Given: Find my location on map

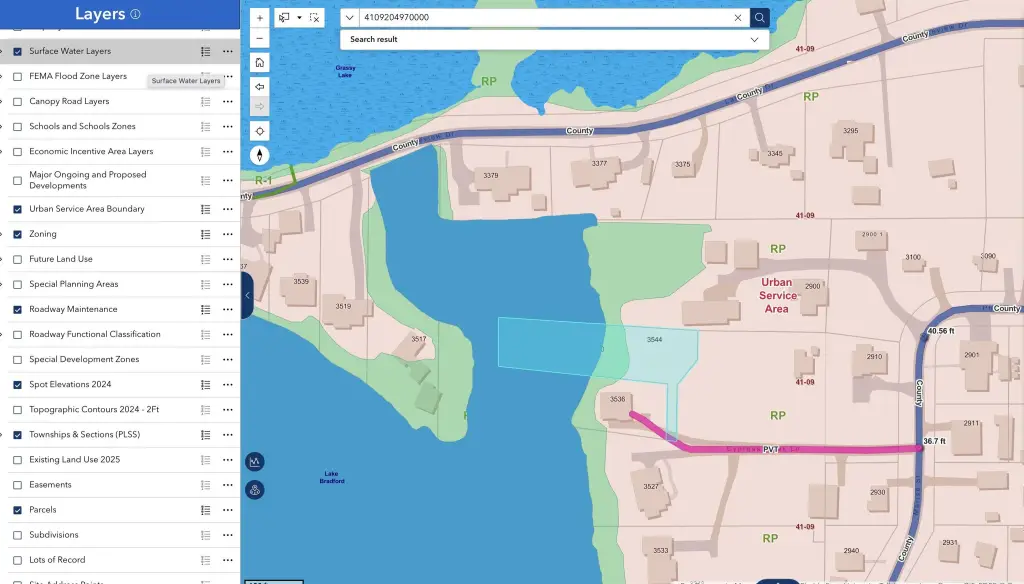Looking at the screenshot, I should point(259,131).
